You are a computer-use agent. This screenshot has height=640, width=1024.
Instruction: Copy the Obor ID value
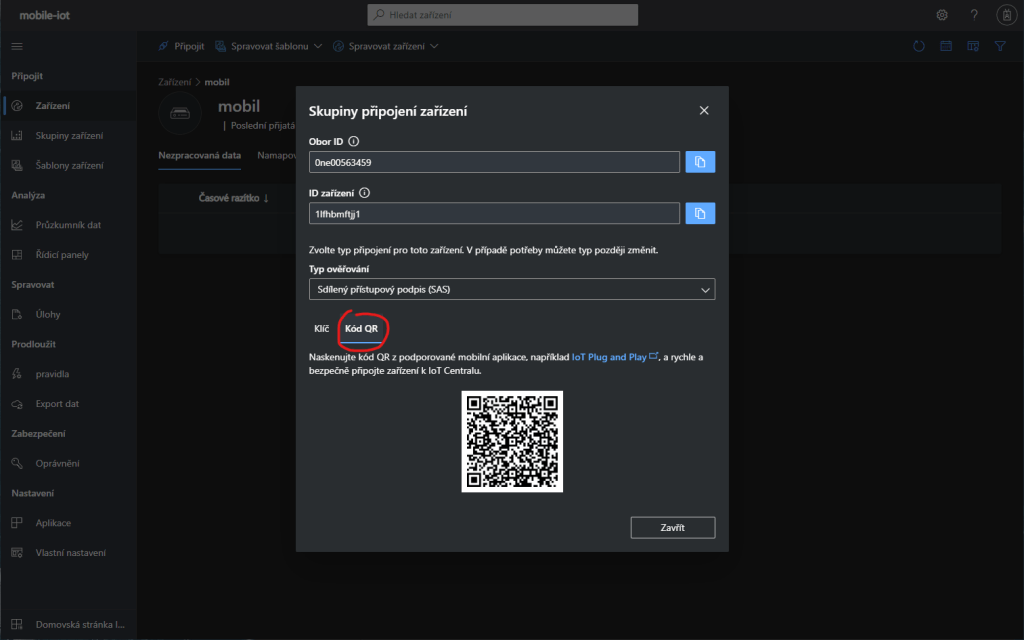[x=700, y=162]
